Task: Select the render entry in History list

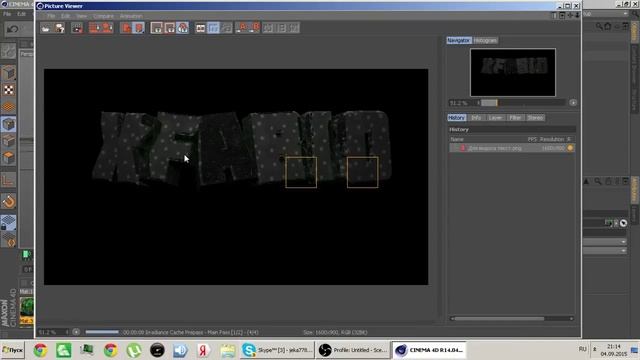Action: point(512,148)
